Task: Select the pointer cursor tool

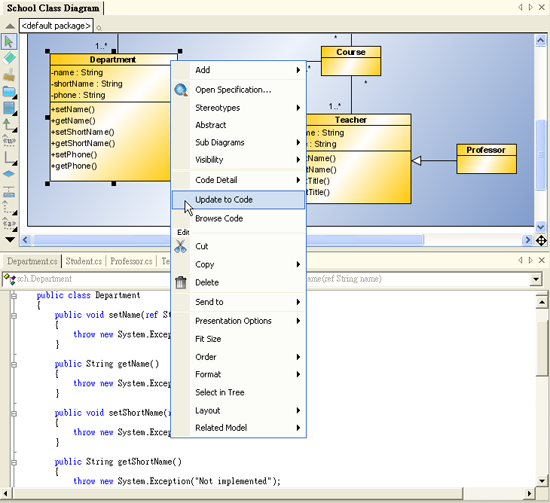Action: (x=9, y=42)
